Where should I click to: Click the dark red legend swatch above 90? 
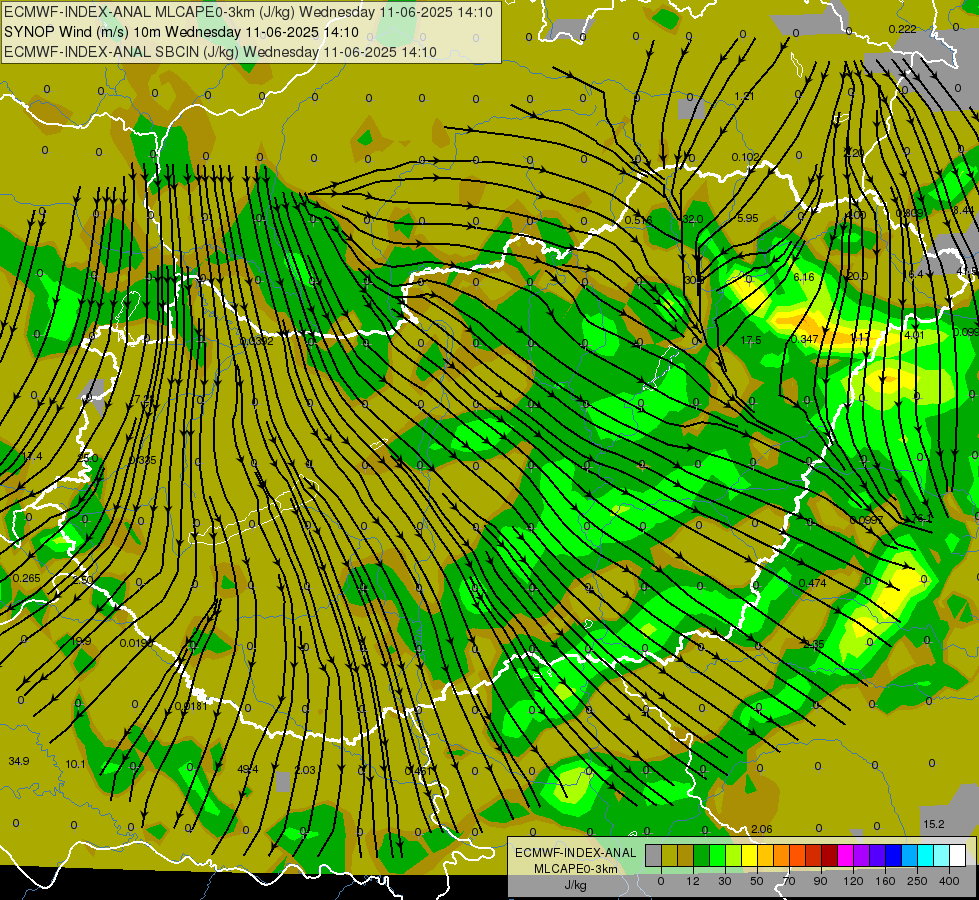(830, 855)
